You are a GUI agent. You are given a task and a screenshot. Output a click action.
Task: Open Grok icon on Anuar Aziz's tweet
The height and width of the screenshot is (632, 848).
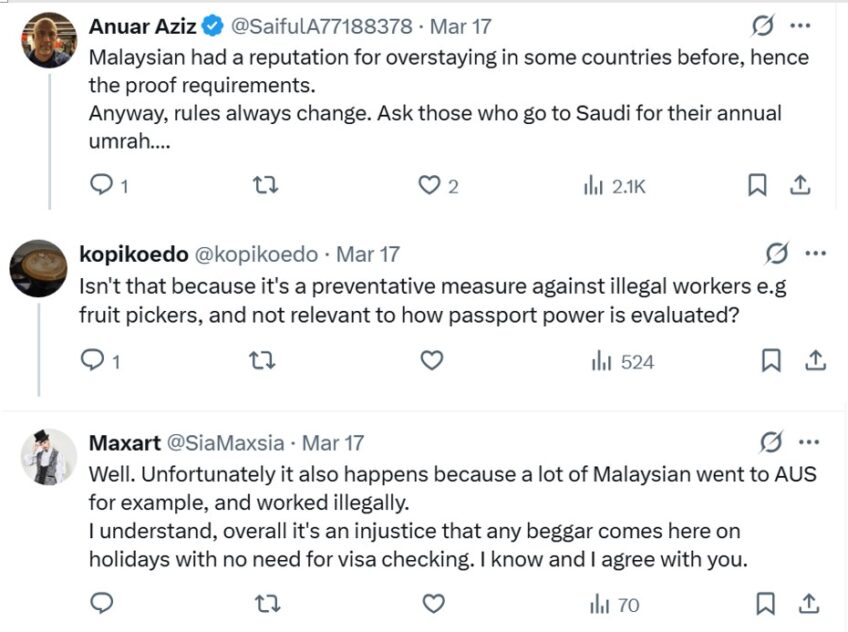click(x=763, y=26)
